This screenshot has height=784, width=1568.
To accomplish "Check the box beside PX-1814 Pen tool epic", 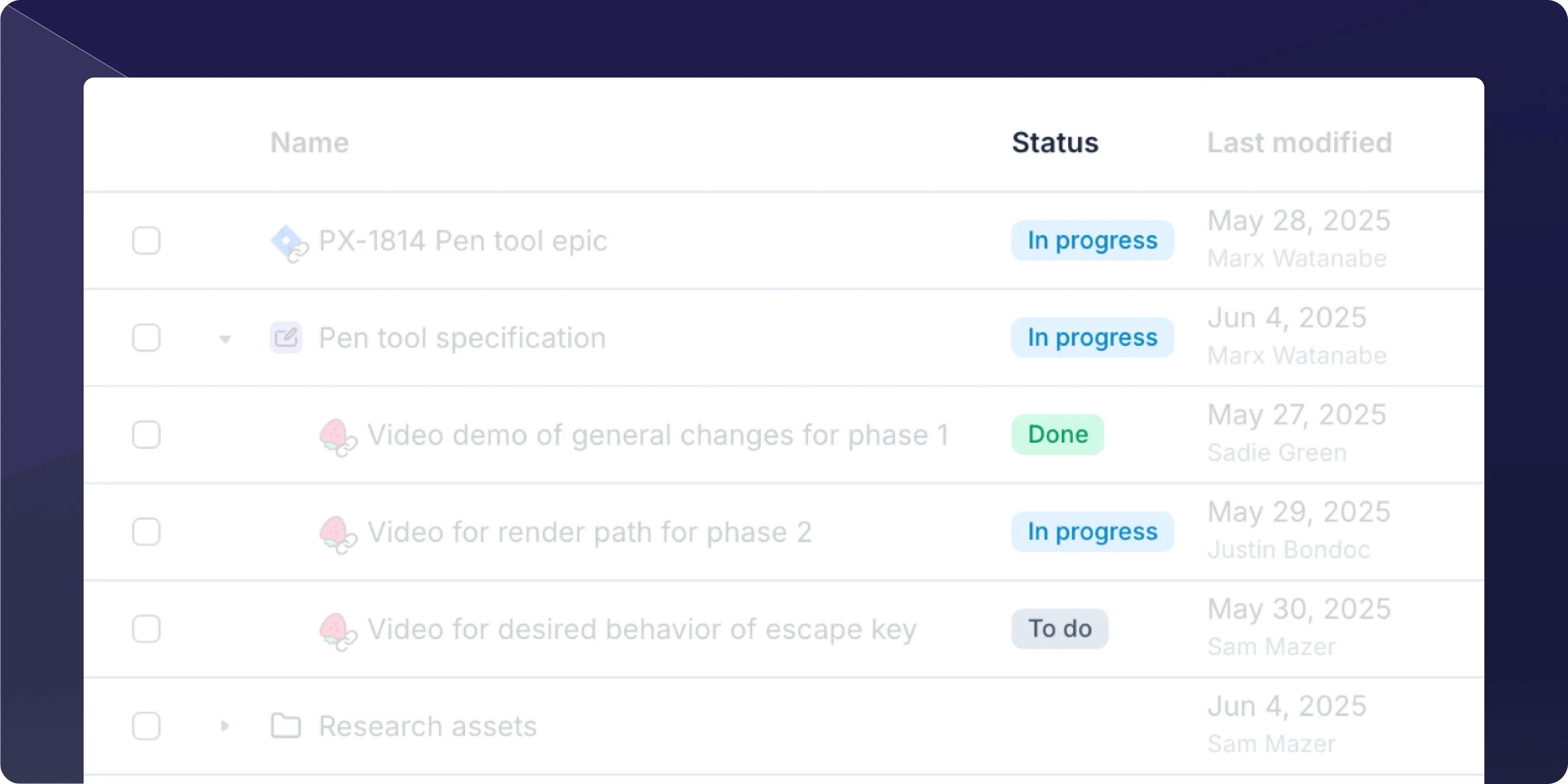I will tap(146, 240).
